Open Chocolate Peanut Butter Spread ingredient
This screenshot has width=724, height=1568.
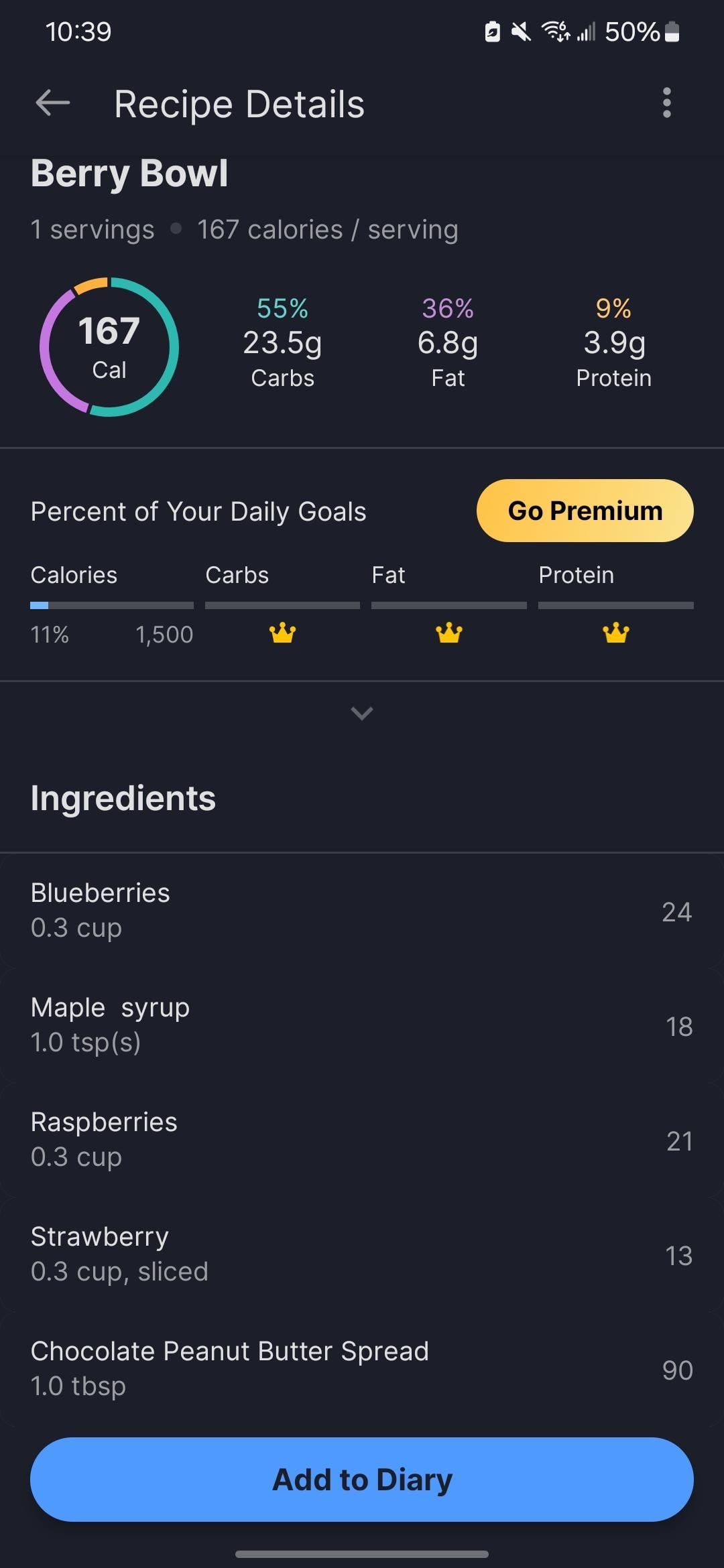tap(362, 1368)
